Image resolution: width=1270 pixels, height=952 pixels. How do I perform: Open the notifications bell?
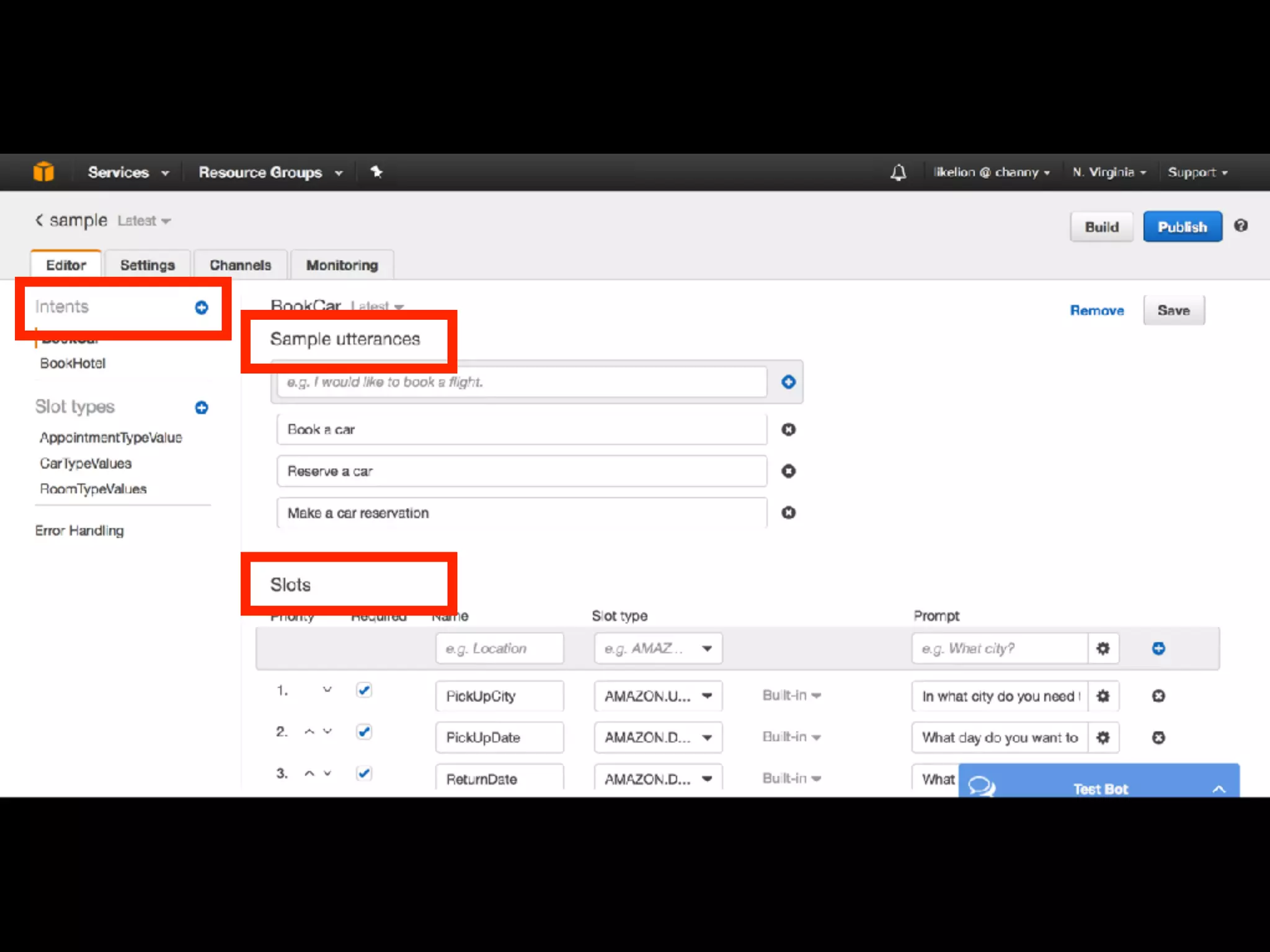tap(898, 172)
